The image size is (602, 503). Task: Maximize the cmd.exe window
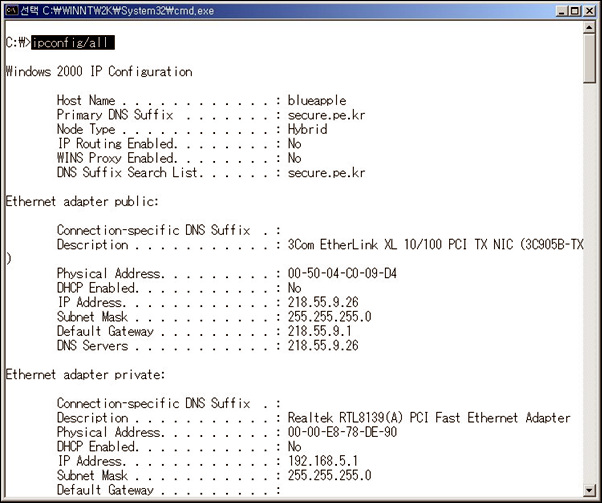click(x=575, y=11)
